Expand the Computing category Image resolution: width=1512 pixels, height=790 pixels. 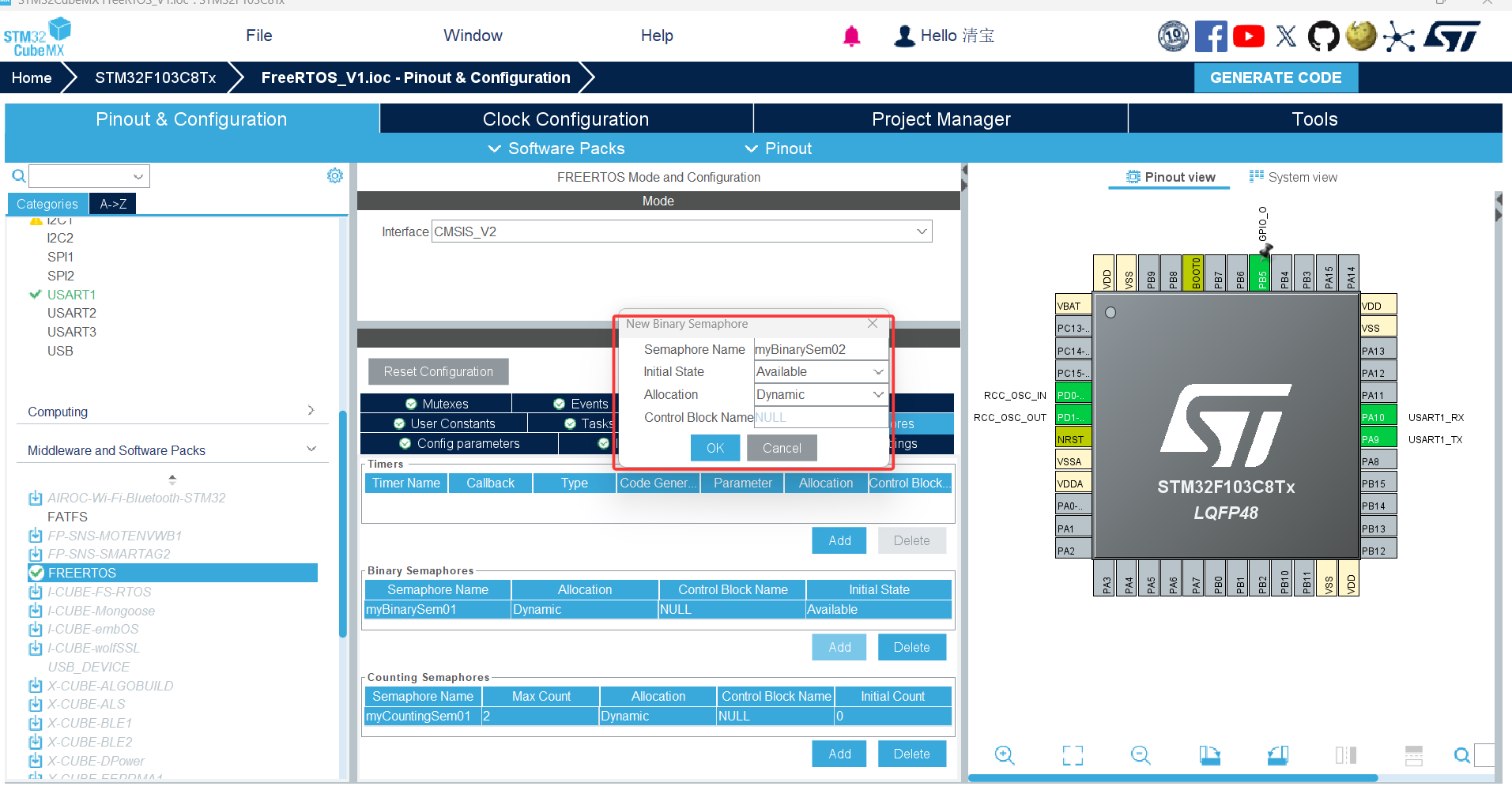click(x=172, y=412)
